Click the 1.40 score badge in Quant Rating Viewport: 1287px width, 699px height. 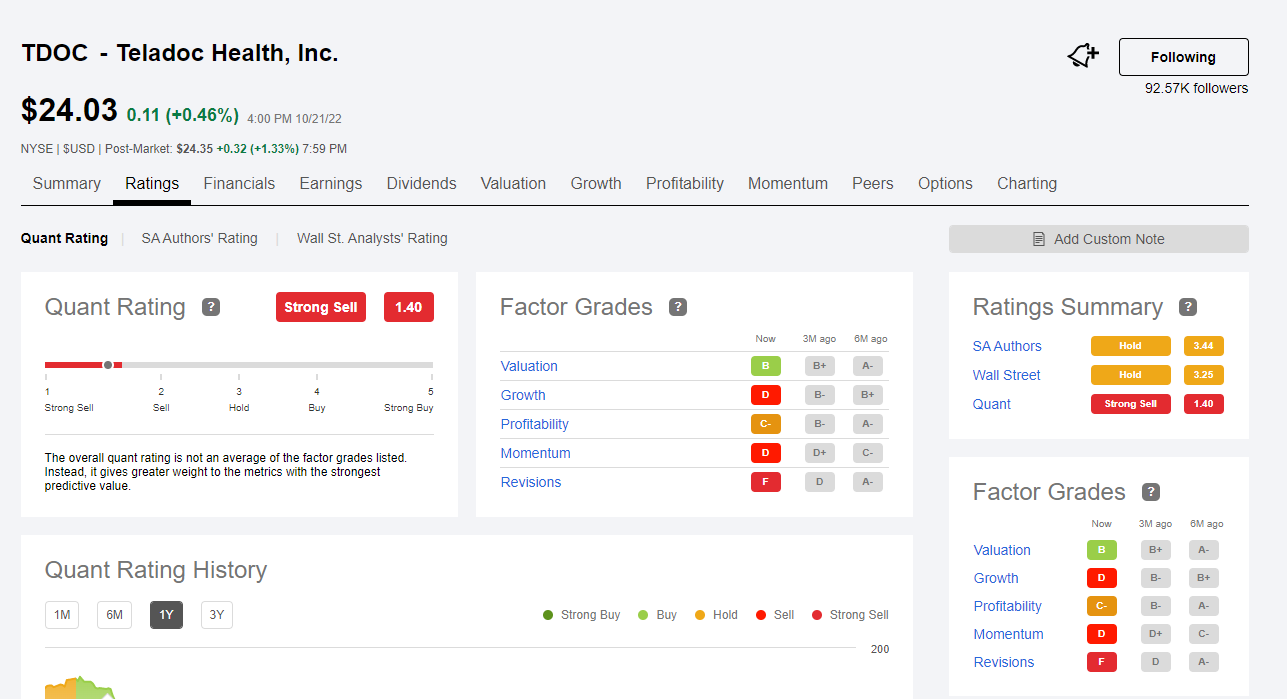(409, 307)
